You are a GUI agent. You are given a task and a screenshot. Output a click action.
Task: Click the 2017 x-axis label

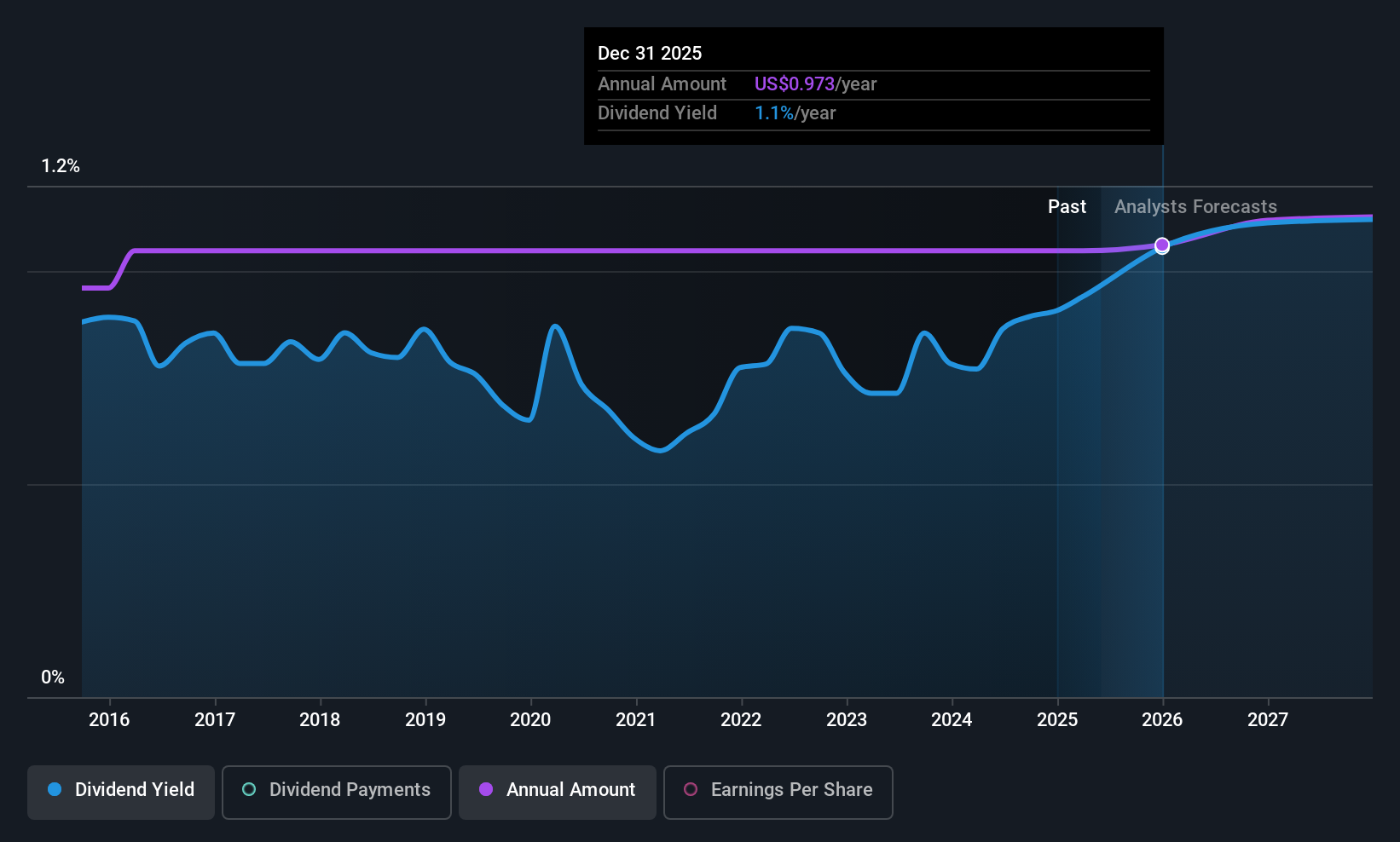pos(215,720)
